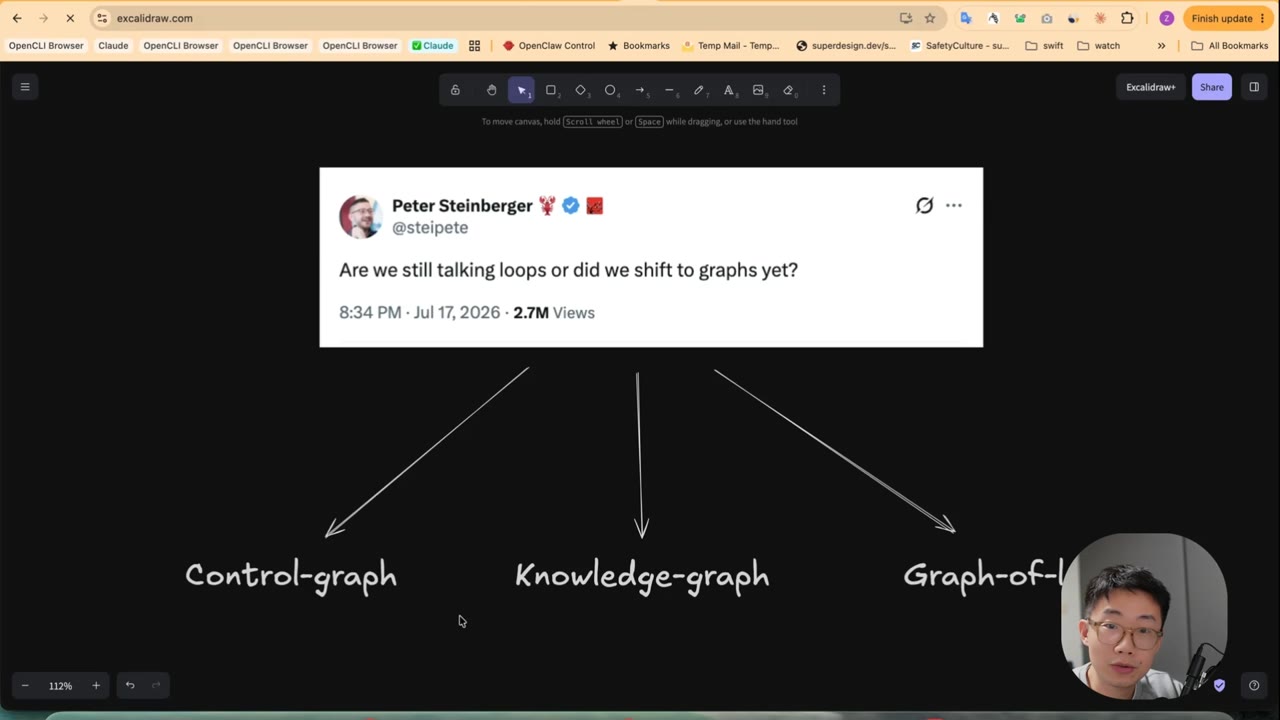
Task: Show hidden bookmarks overflow chevron
Action: (1161, 45)
